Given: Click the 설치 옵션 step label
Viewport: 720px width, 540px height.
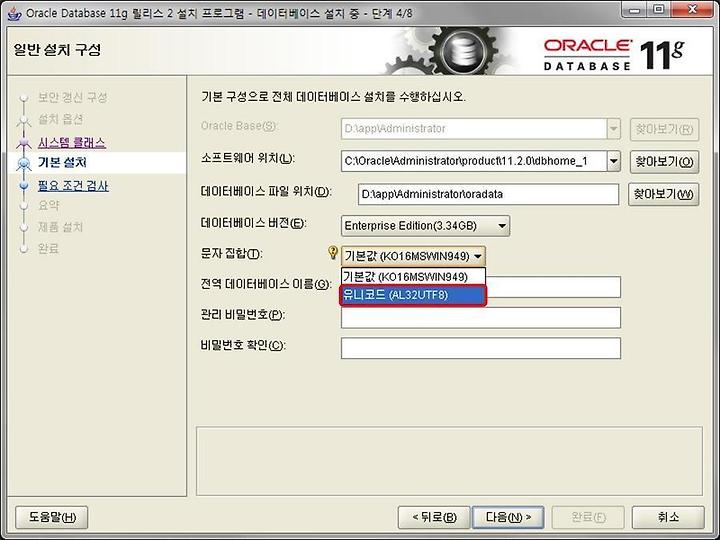Looking at the screenshot, I should point(61,119).
